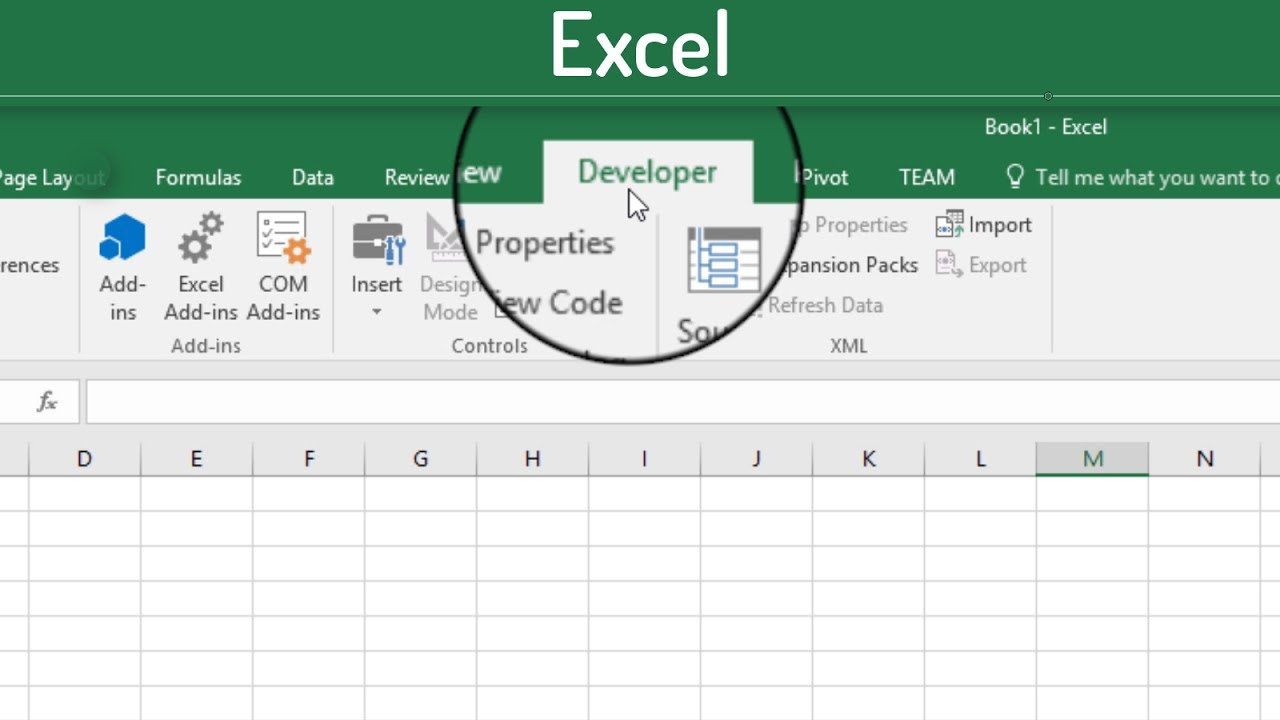This screenshot has height=720, width=1280.
Task: Switch to the Data tab
Action: point(312,177)
